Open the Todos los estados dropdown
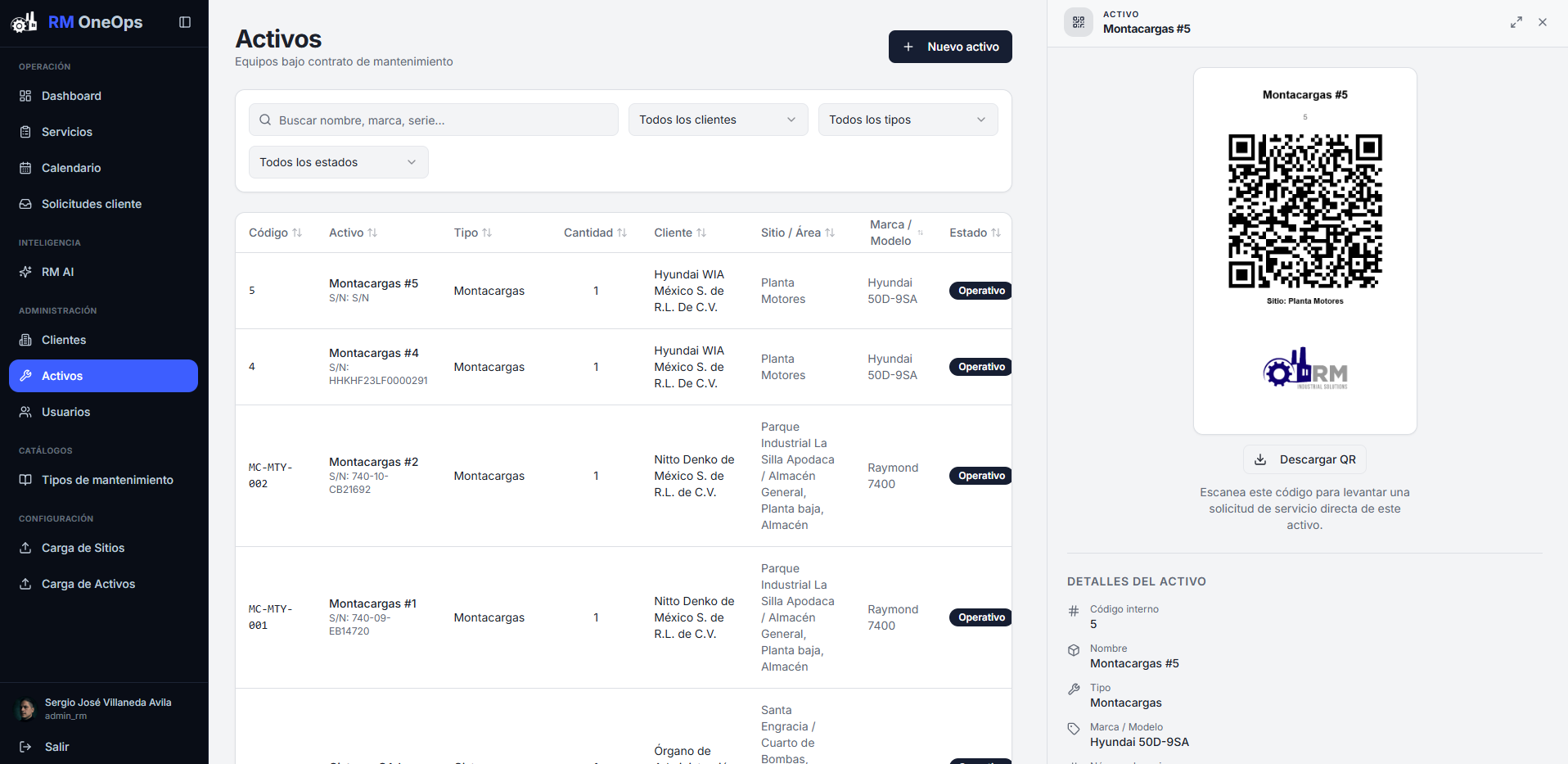The image size is (1568, 764). click(339, 162)
